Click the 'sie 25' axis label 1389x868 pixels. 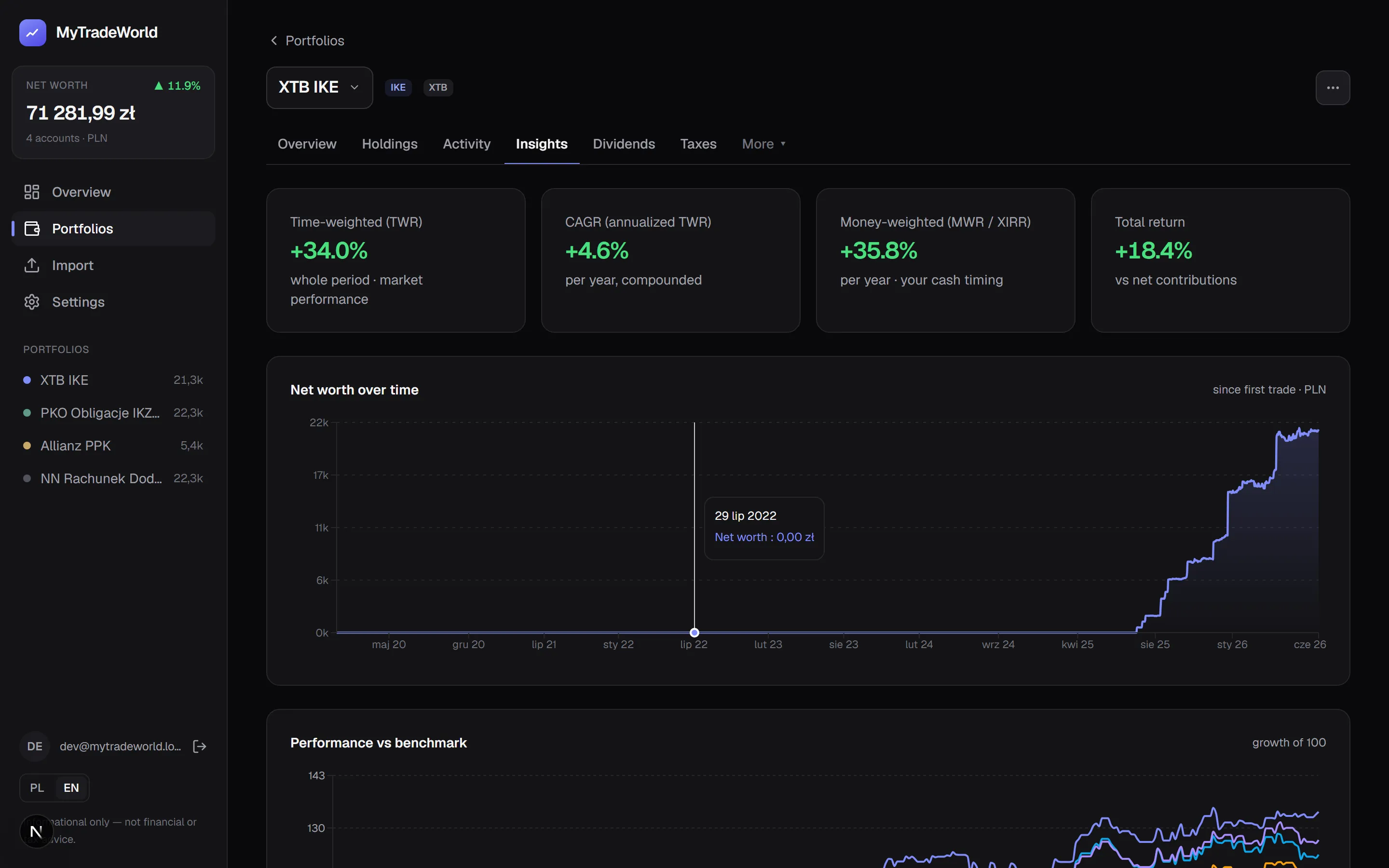point(1155,645)
